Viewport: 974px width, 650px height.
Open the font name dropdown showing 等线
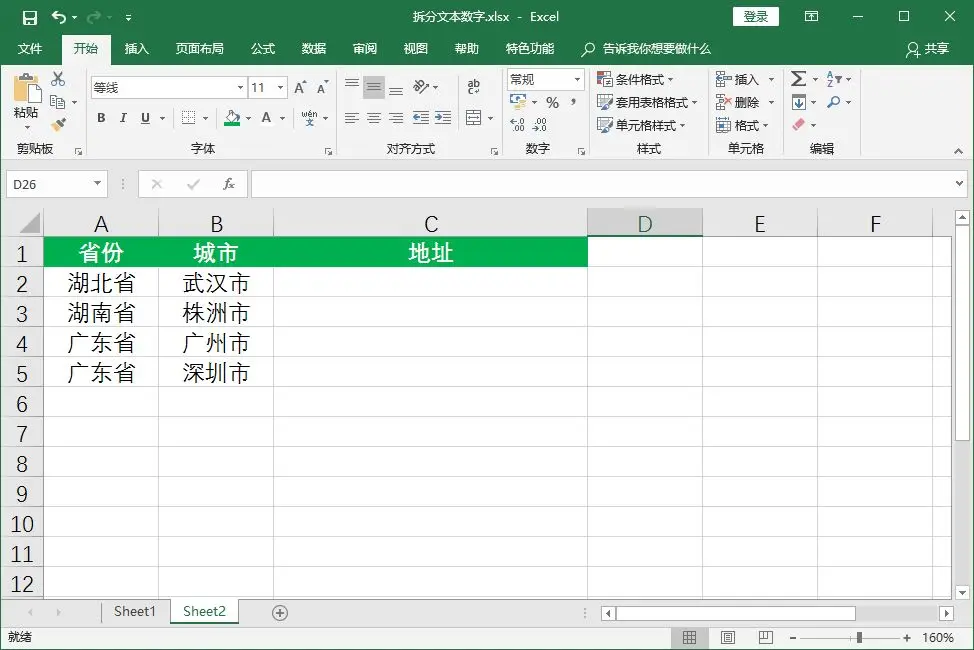pos(167,88)
